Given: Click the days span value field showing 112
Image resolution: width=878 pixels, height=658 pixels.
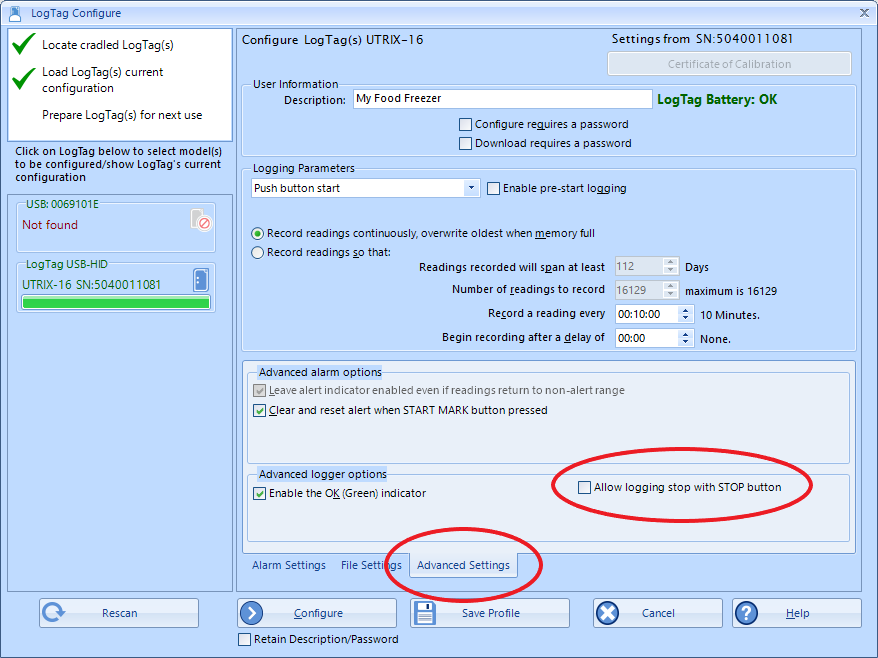Looking at the screenshot, I should 639,267.
